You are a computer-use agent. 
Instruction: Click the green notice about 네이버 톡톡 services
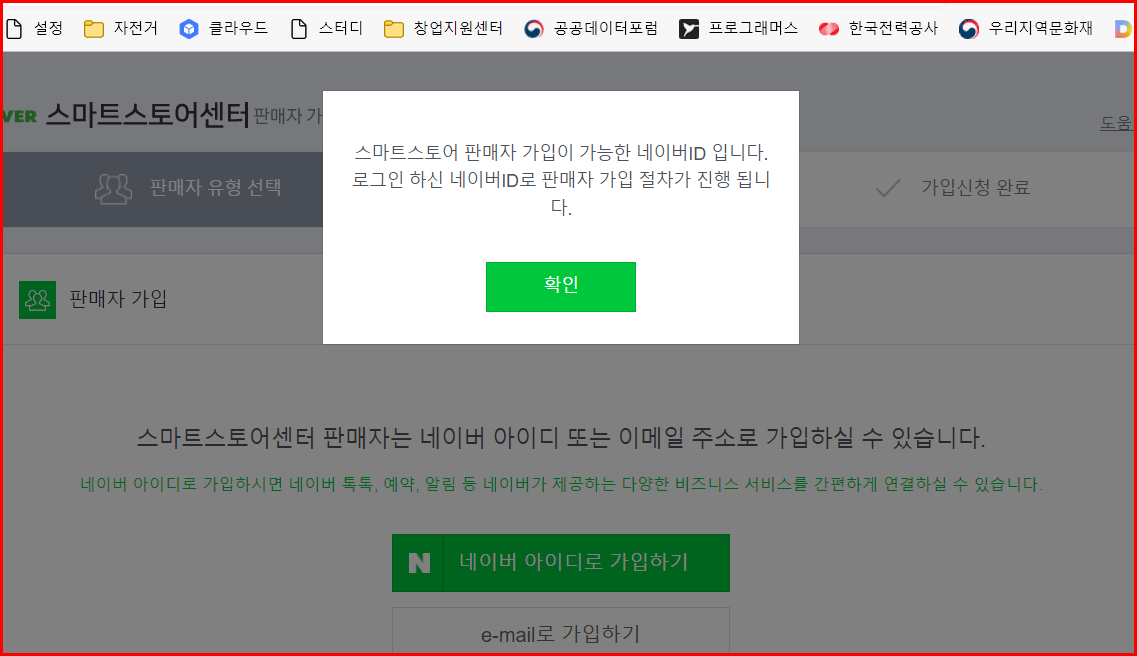pyautogui.click(x=561, y=484)
